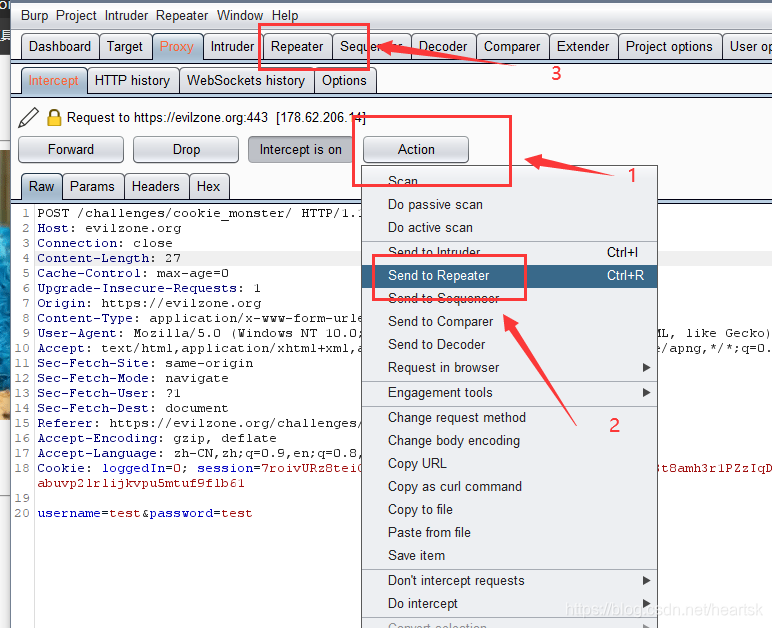Choose Do passive scan from menu
The height and width of the screenshot is (628, 772).
coord(510,205)
